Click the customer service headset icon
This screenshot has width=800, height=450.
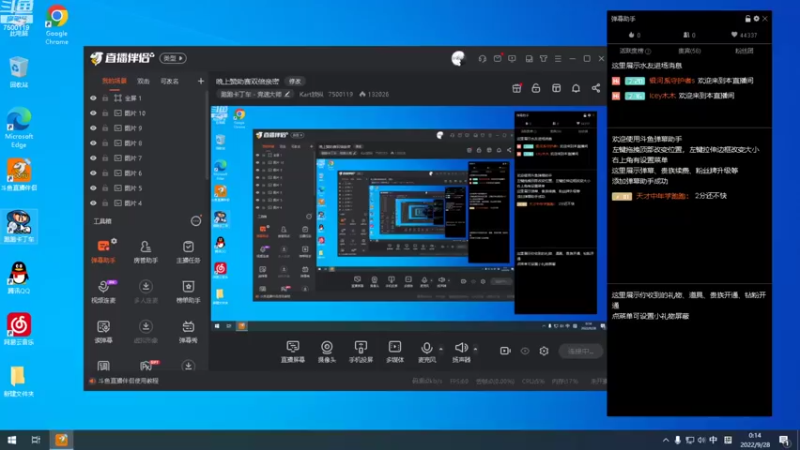(x=482, y=59)
